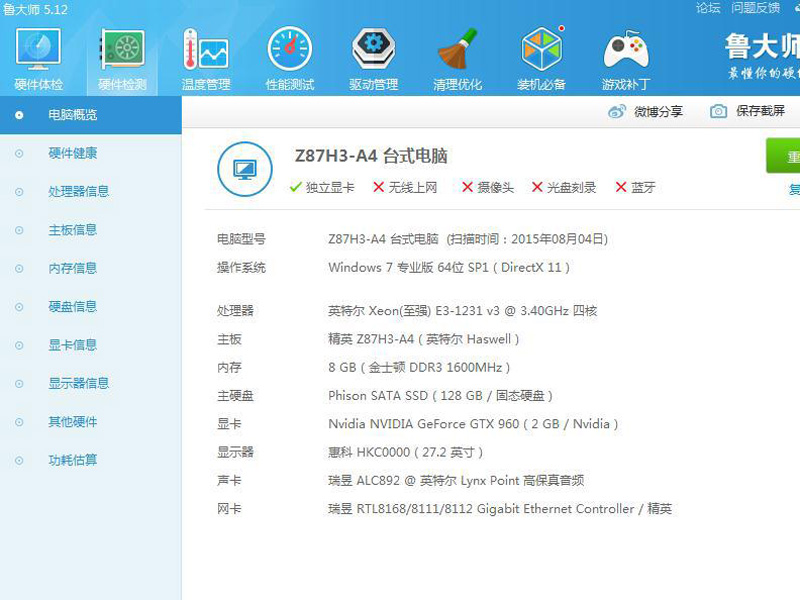This screenshot has width=800, height=600.
Task: Click the camera screenshot icon
Action: coord(718,111)
